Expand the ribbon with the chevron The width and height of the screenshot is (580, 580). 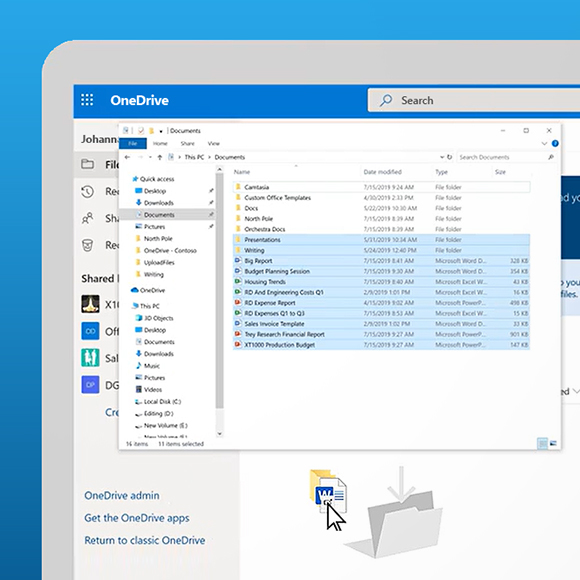(x=544, y=144)
